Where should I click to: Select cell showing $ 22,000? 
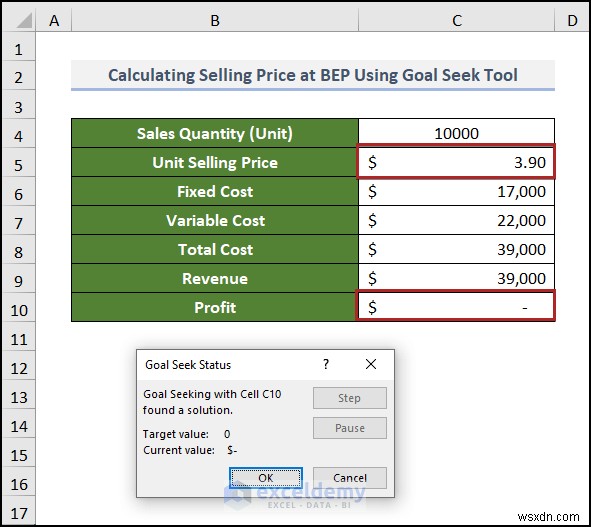(456, 220)
